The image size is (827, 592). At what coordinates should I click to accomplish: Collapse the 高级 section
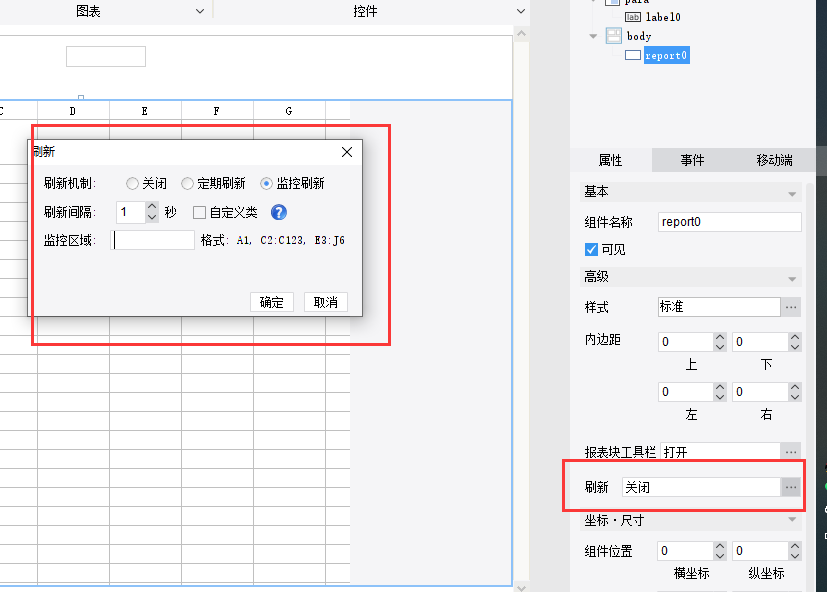point(792,279)
